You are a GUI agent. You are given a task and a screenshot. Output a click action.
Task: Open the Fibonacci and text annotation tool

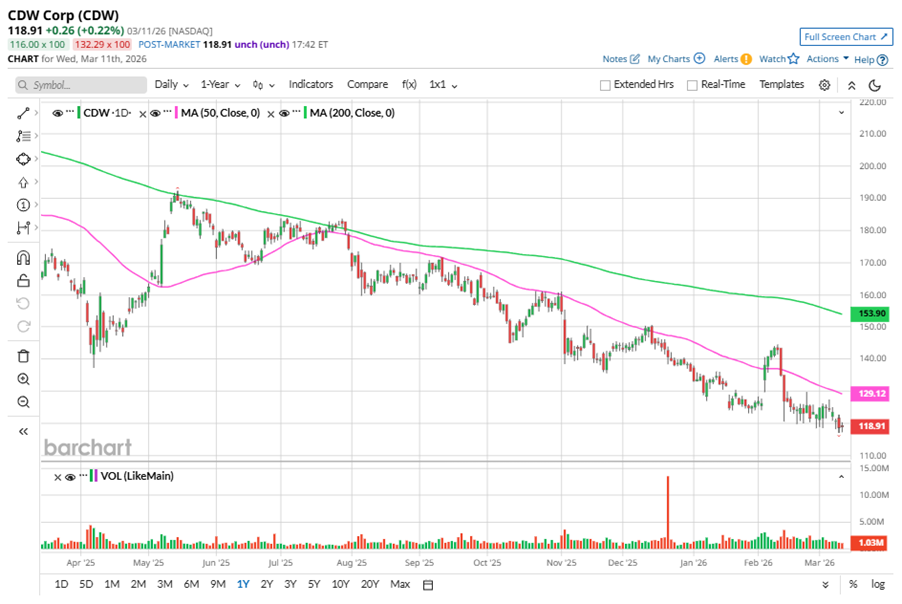pyautogui.click(x=23, y=136)
